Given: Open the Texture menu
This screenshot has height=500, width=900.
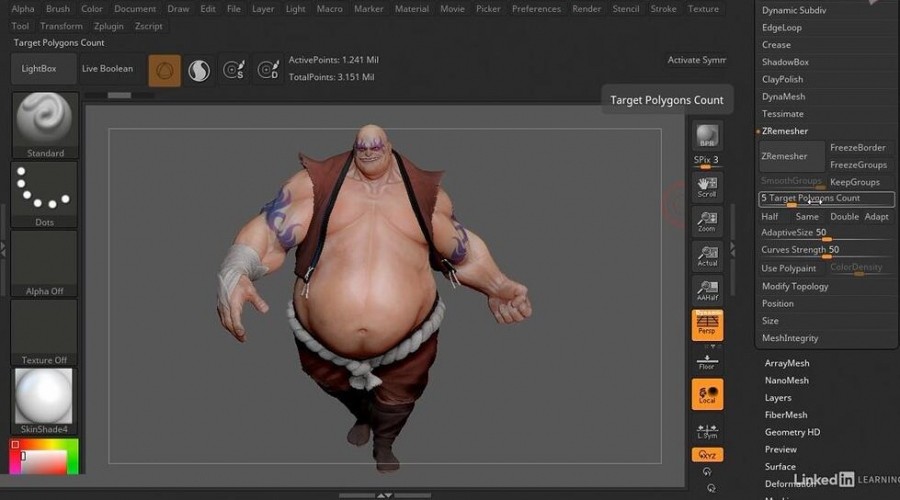Looking at the screenshot, I should (703, 9).
